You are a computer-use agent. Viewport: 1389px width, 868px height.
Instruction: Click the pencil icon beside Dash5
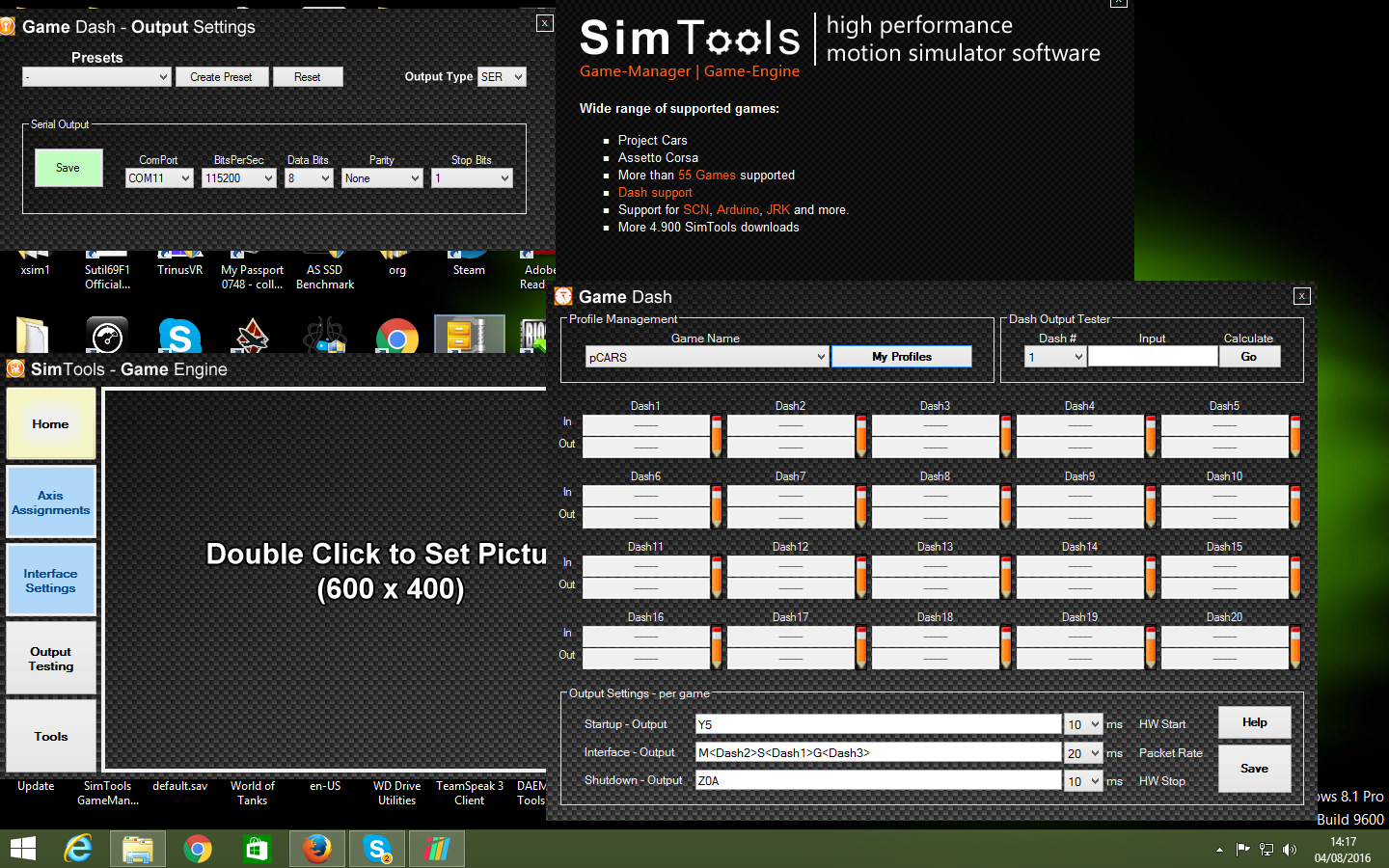tap(1295, 436)
